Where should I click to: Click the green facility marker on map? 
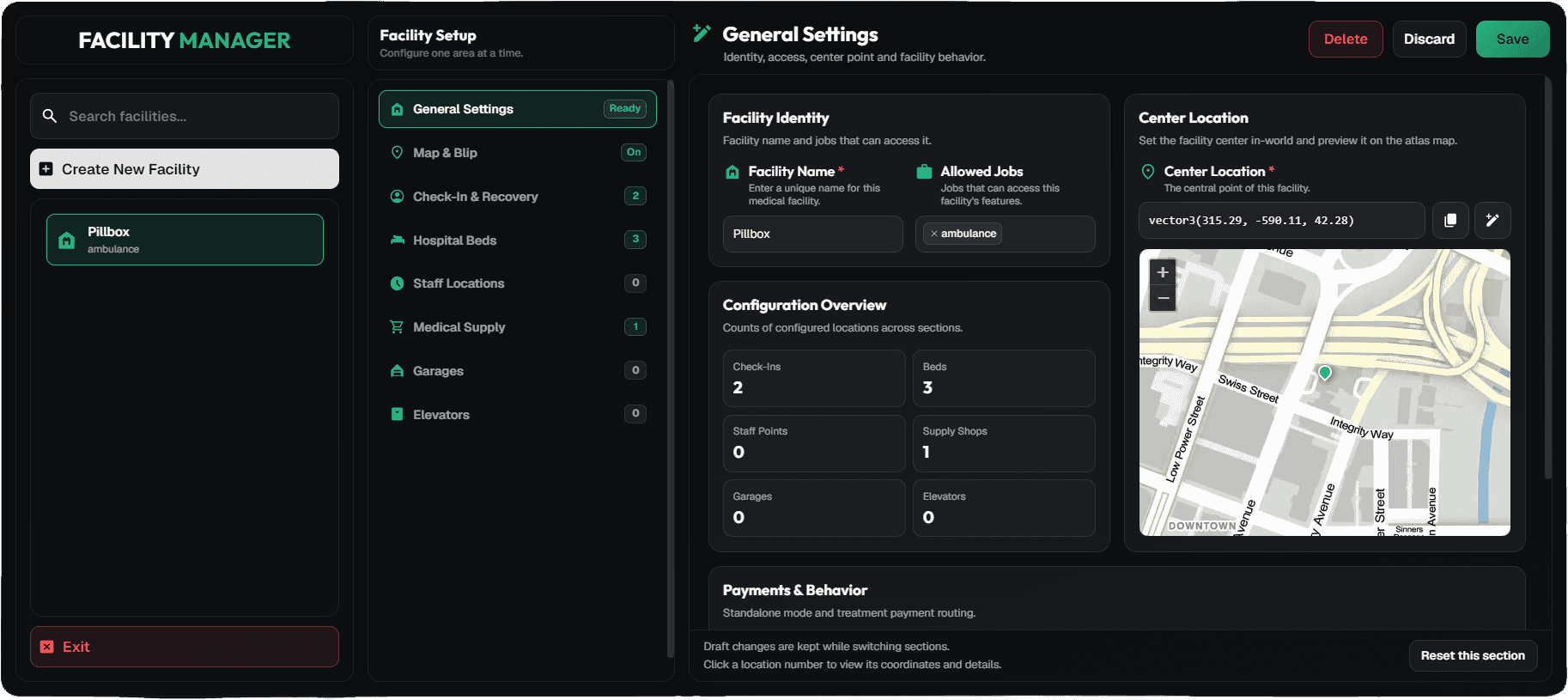(1325, 373)
